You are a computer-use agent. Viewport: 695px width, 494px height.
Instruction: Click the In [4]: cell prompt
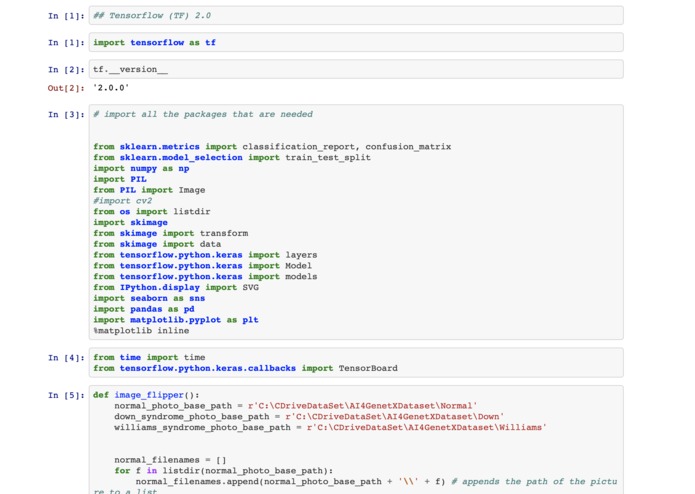click(66, 358)
